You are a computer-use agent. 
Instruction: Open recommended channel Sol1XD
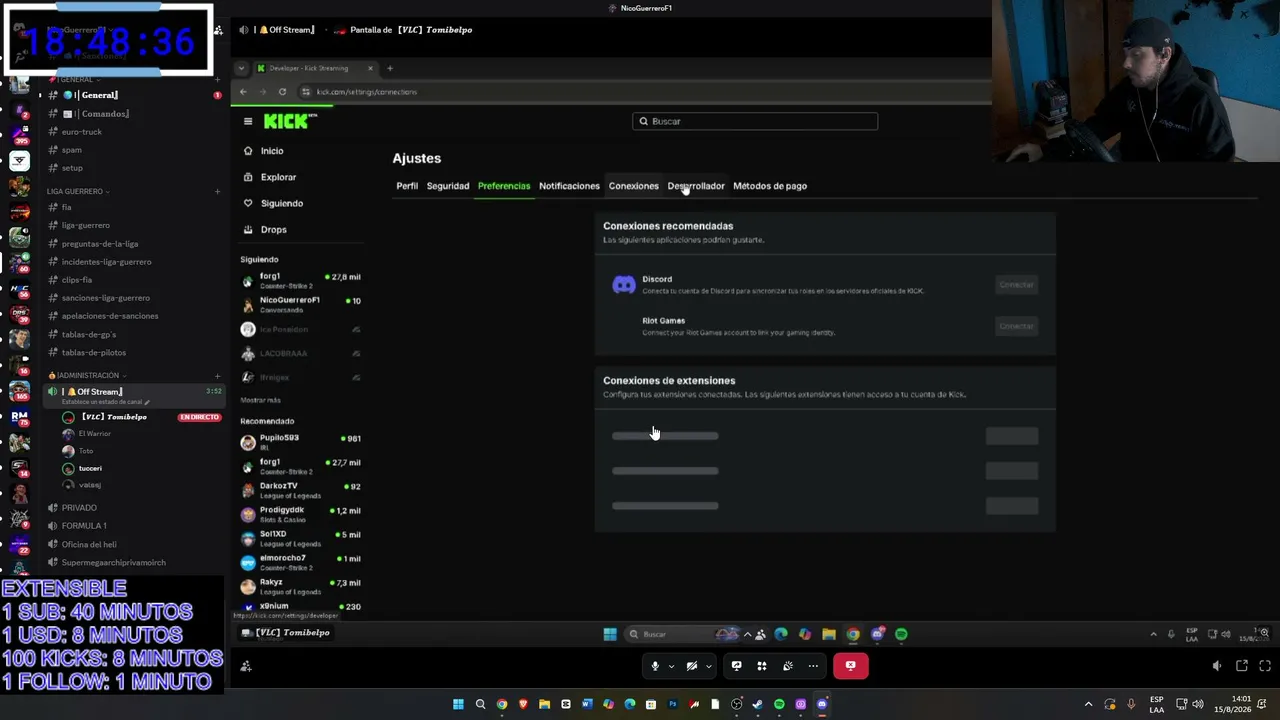(x=300, y=538)
